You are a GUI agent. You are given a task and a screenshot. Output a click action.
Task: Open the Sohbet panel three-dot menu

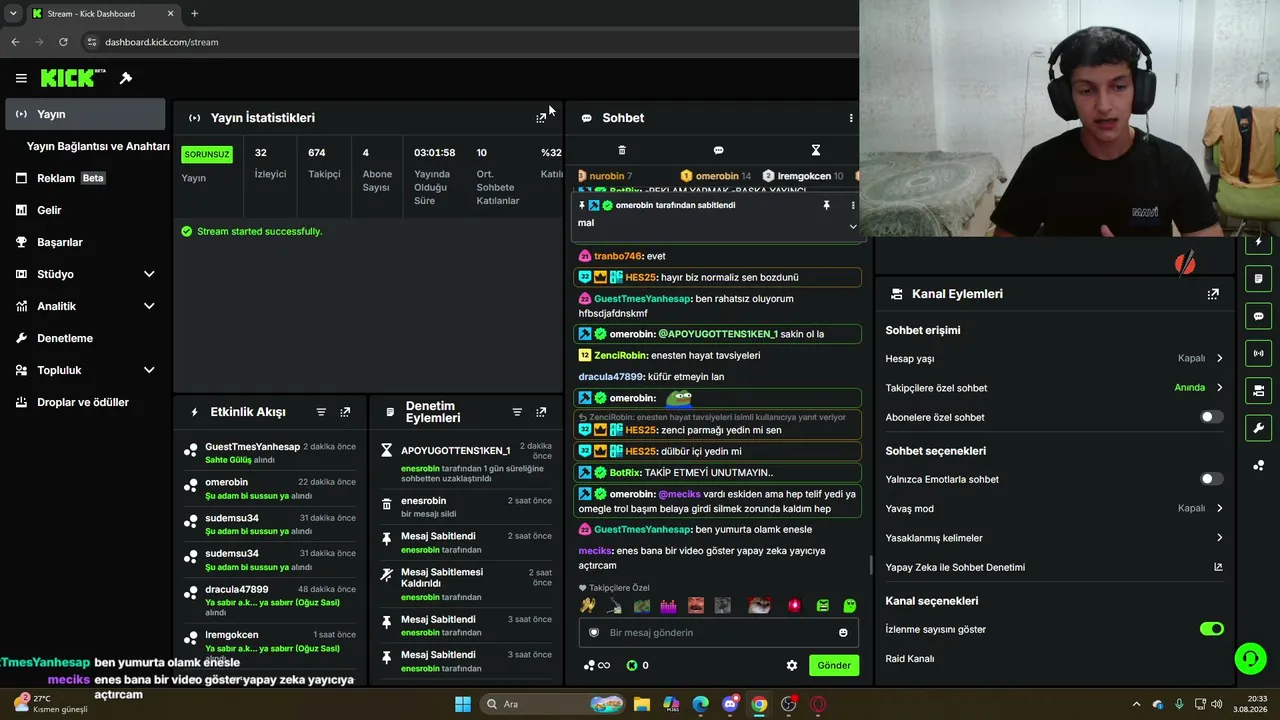click(x=851, y=118)
